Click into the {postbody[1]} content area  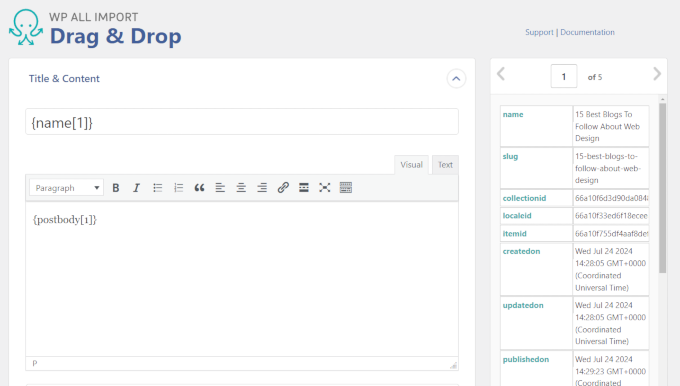(242, 279)
